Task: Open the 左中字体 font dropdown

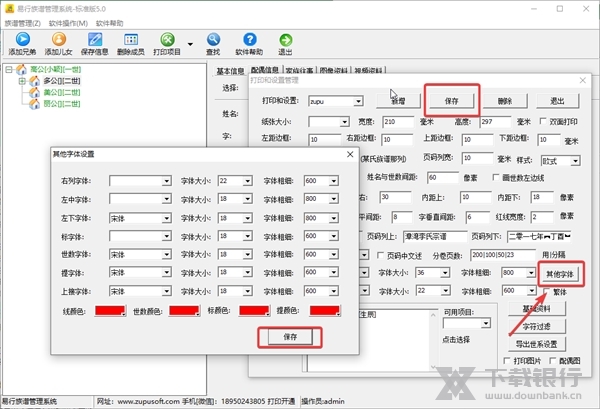Action: pyautogui.click(x=166, y=199)
